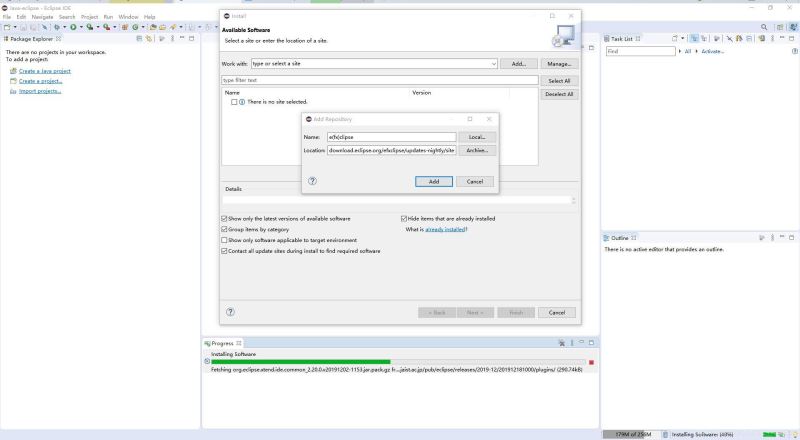Viewport: 800px width, 440px height.
Task: Toggle Group items by category checkbox
Action: (224, 230)
